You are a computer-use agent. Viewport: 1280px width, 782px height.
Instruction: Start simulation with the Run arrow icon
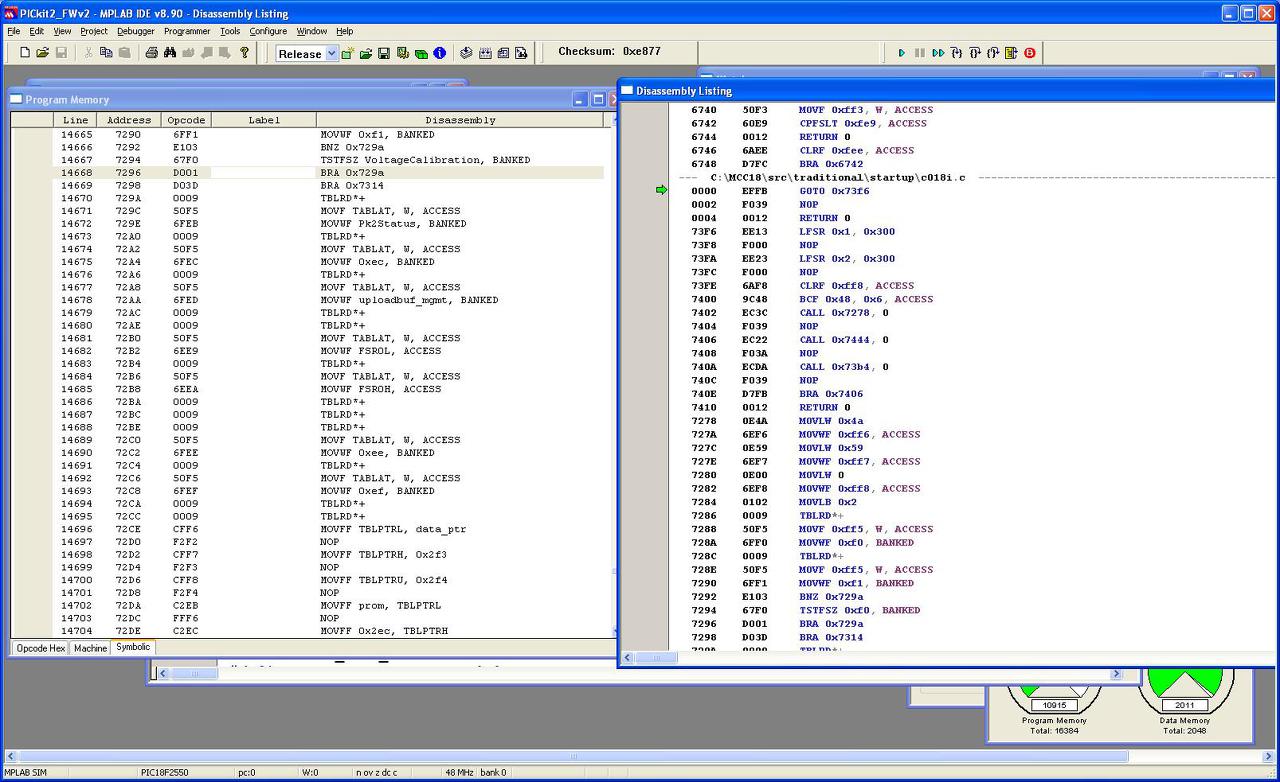tap(901, 53)
